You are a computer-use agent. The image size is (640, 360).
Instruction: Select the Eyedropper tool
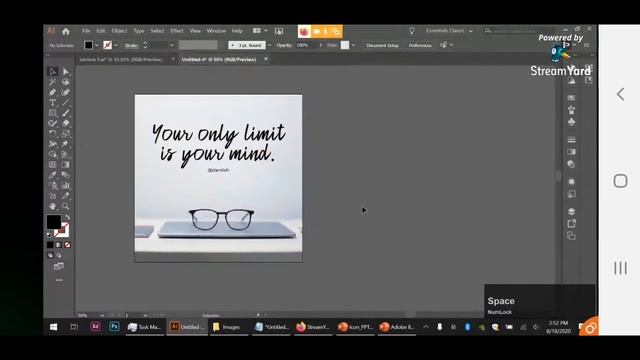click(x=53, y=175)
